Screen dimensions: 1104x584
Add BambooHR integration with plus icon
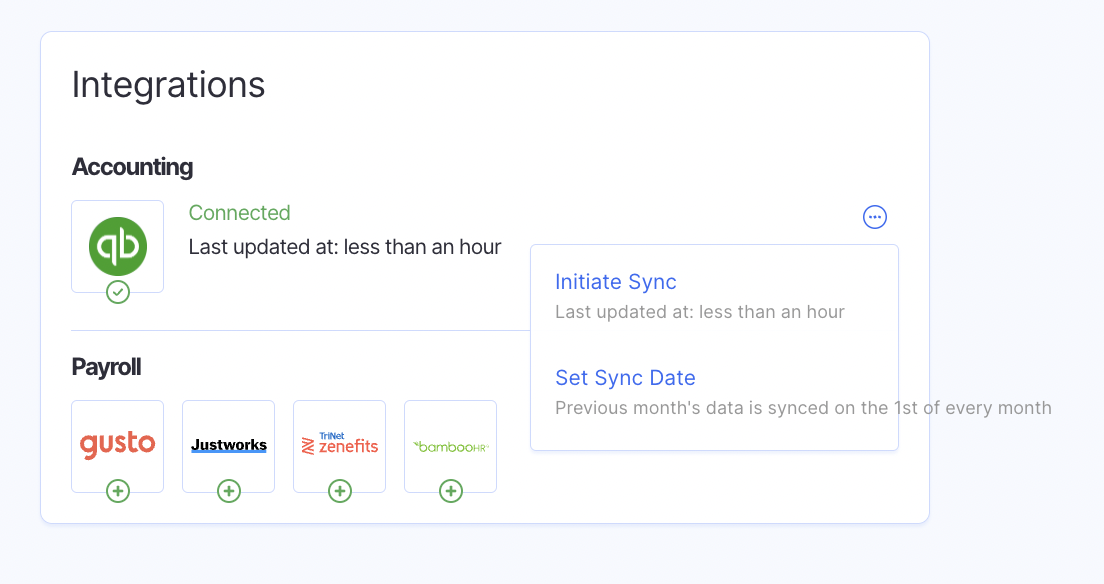pos(451,491)
